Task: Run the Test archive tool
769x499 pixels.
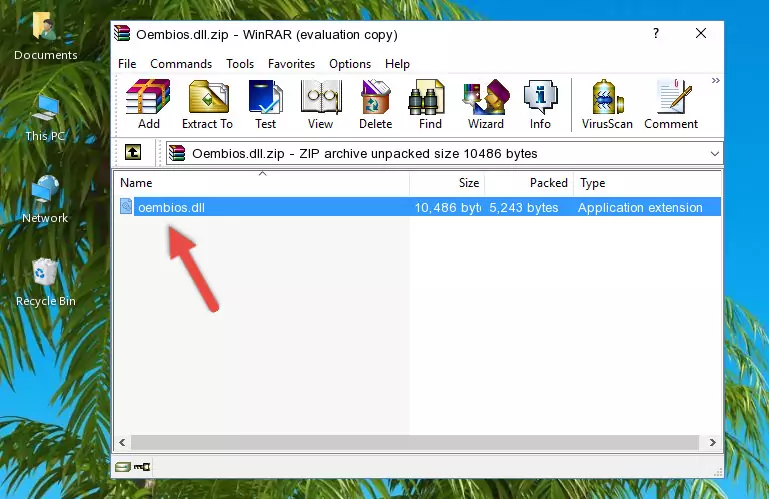Action: 265,105
